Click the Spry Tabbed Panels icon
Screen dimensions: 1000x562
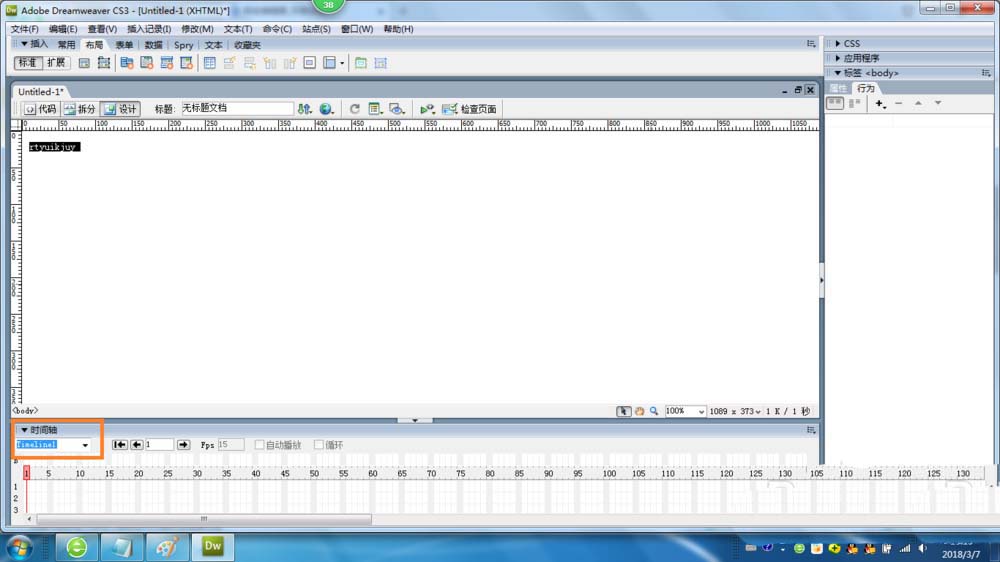pos(147,63)
